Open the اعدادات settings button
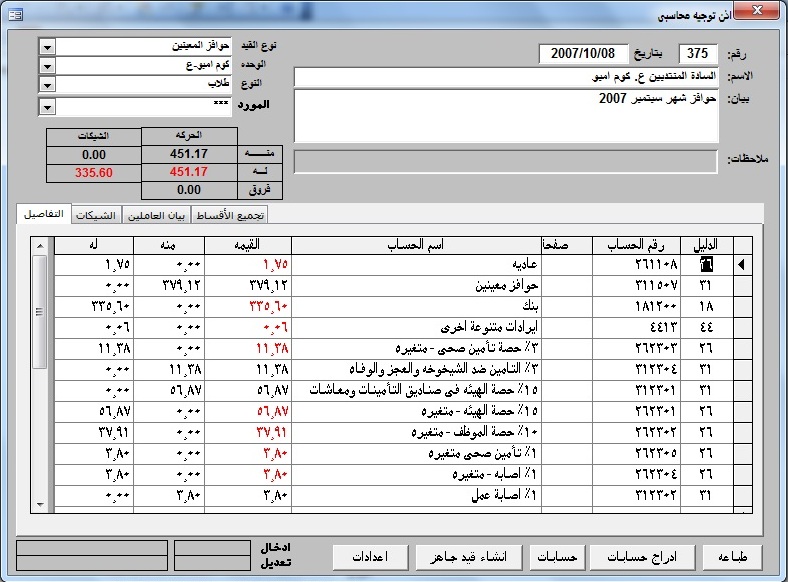This screenshot has width=788, height=582. click(370, 557)
